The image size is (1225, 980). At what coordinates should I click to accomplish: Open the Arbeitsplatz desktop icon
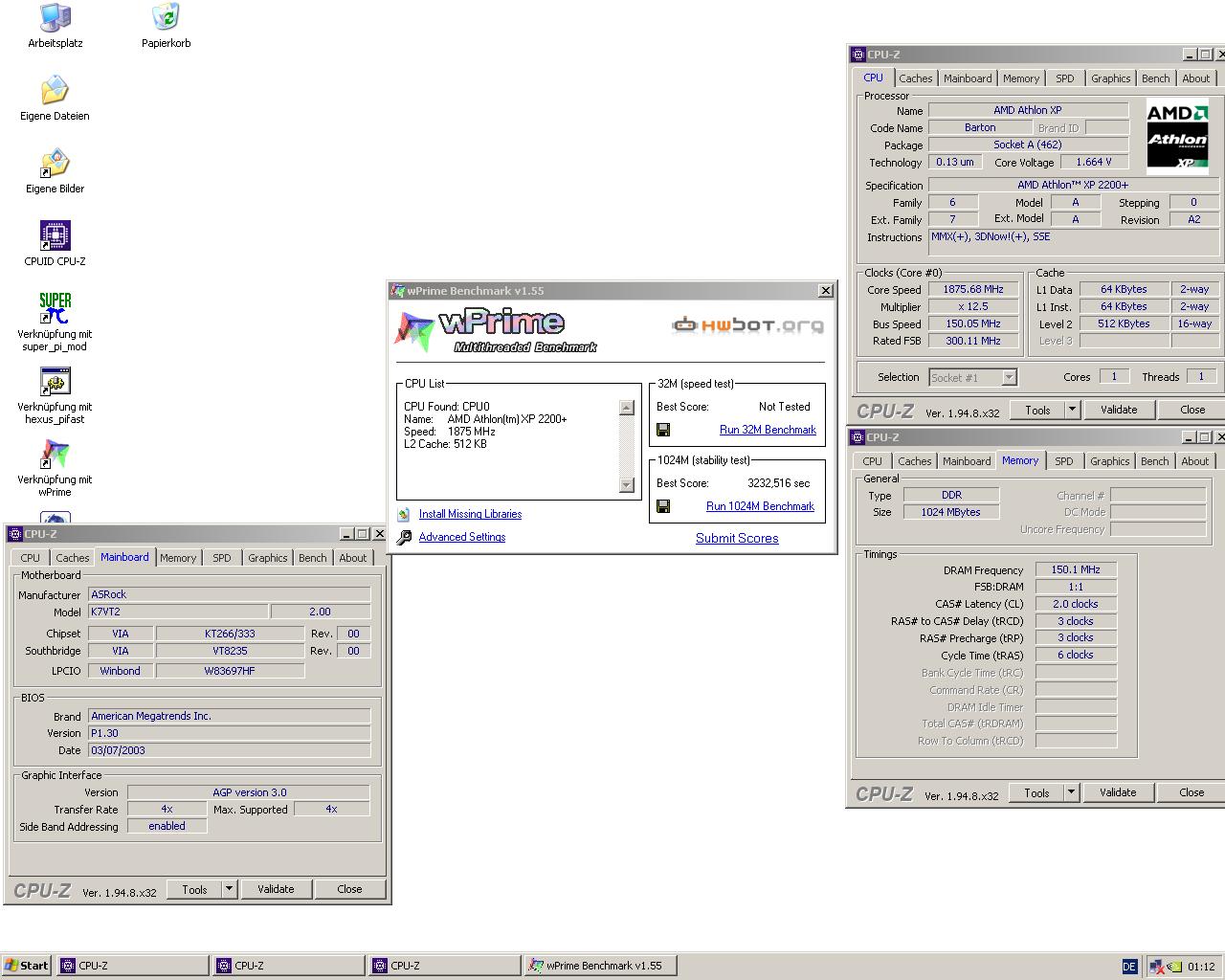(x=56, y=17)
